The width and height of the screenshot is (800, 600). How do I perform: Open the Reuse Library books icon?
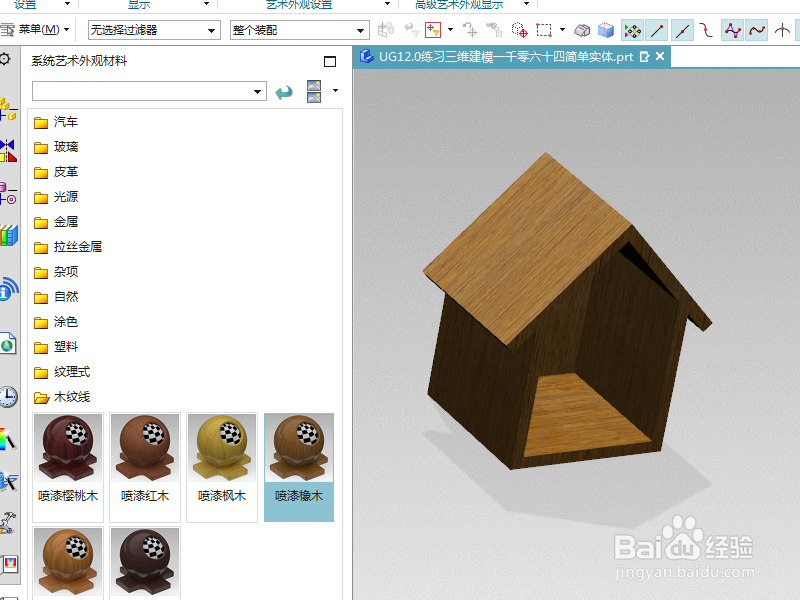tap(8, 236)
